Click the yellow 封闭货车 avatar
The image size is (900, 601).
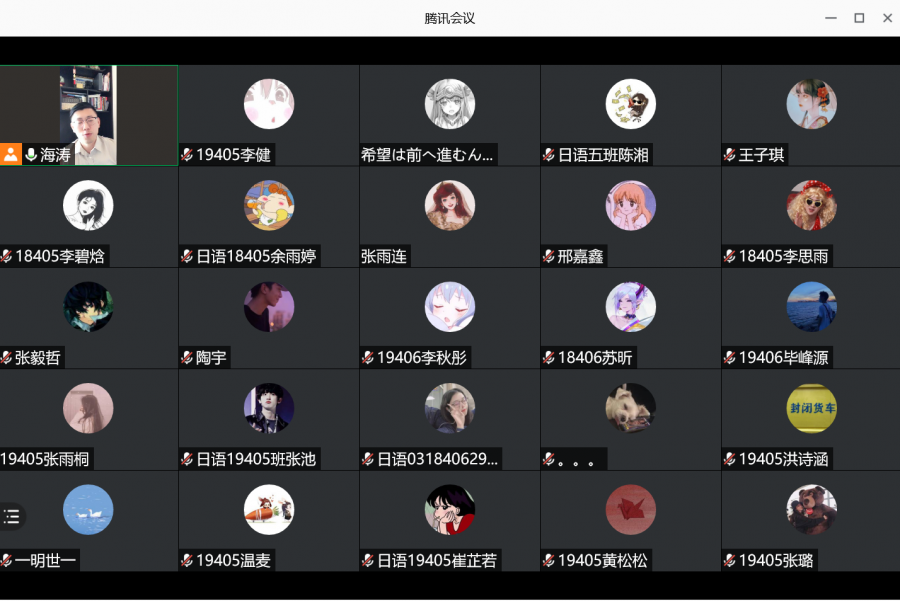tap(811, 408)
